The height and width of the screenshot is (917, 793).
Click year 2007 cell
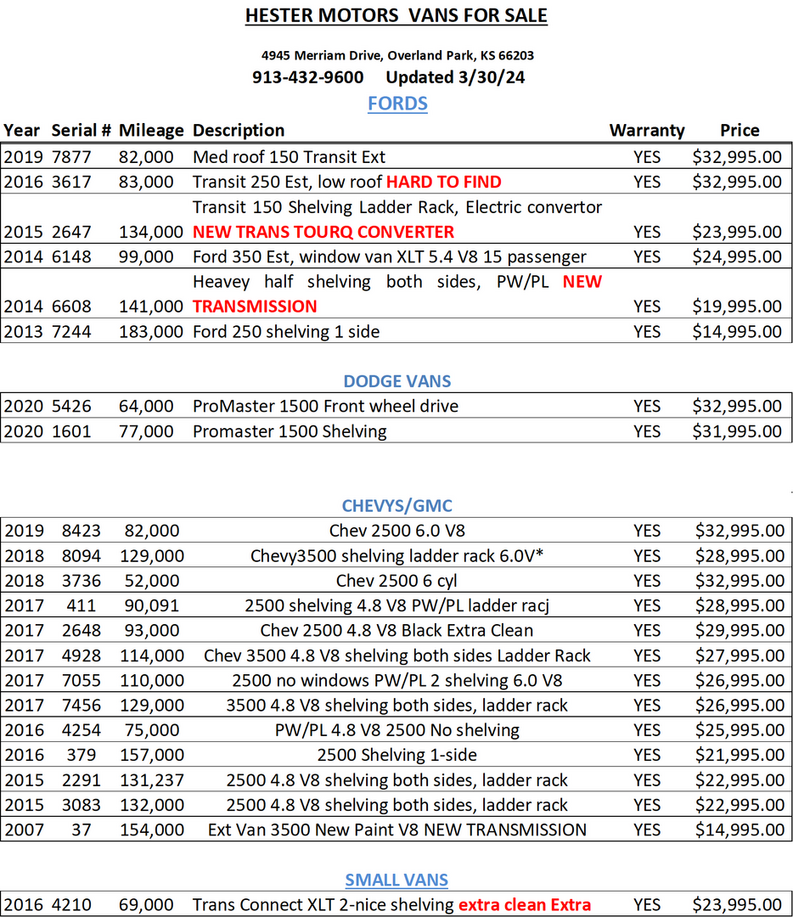pos(24,830)
